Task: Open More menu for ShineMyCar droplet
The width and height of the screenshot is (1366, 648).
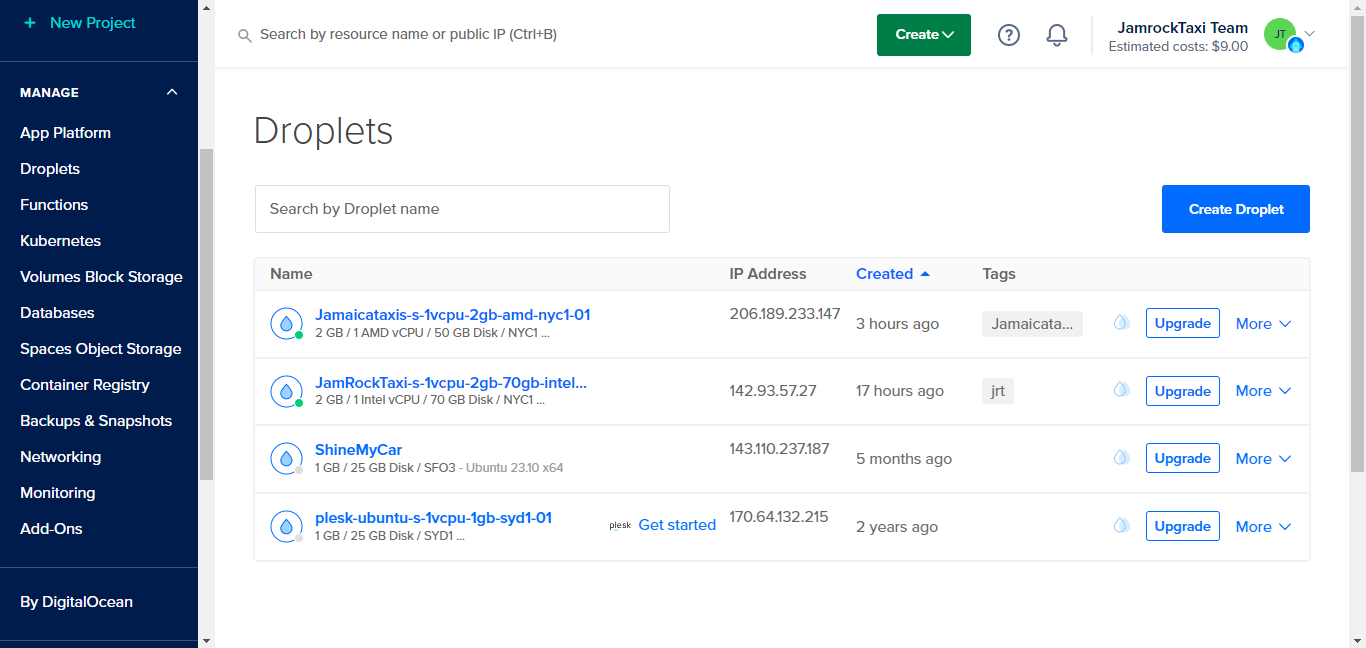Action: point(1264,459)
